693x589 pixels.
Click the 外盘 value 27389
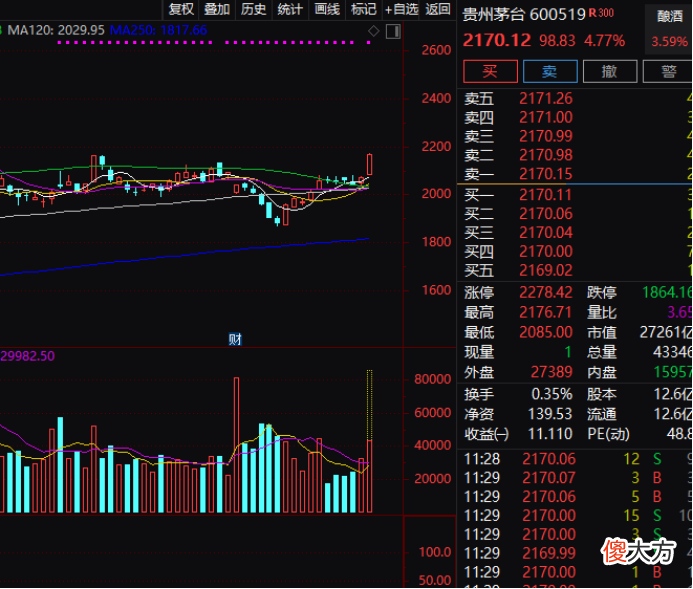[552, 372]
